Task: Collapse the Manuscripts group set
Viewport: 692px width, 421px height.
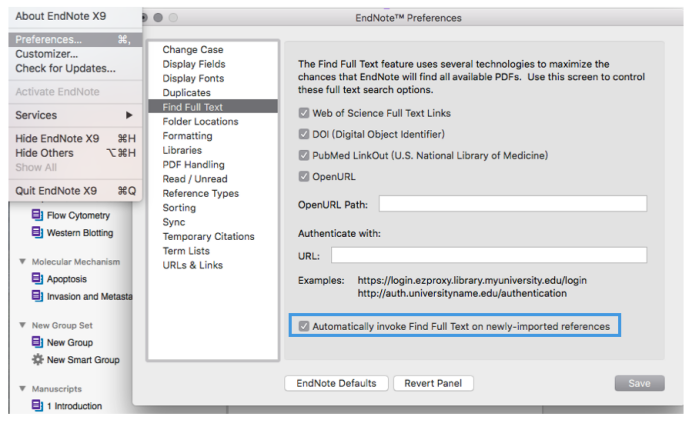Action: point(23,388)
